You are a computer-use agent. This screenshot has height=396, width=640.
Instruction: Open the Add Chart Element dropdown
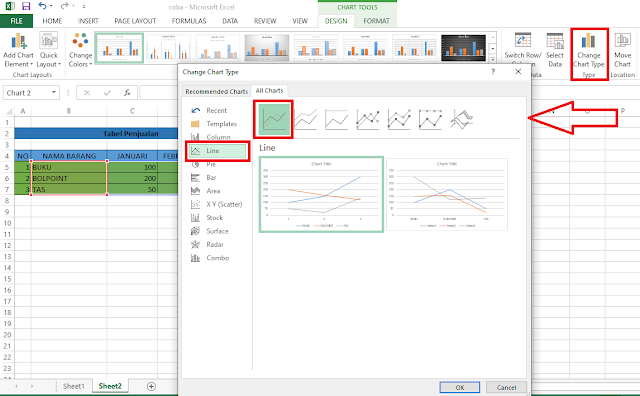point(18,50)
